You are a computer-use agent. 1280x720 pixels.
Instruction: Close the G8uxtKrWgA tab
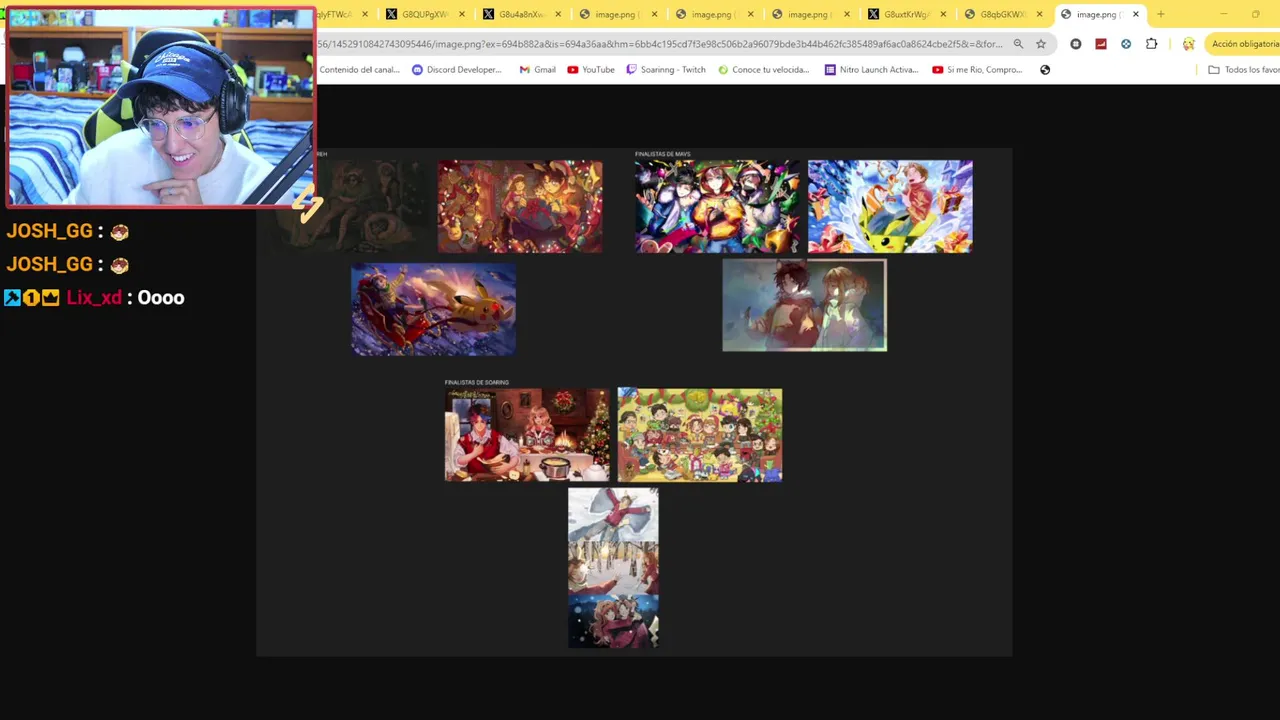(943, 14)
